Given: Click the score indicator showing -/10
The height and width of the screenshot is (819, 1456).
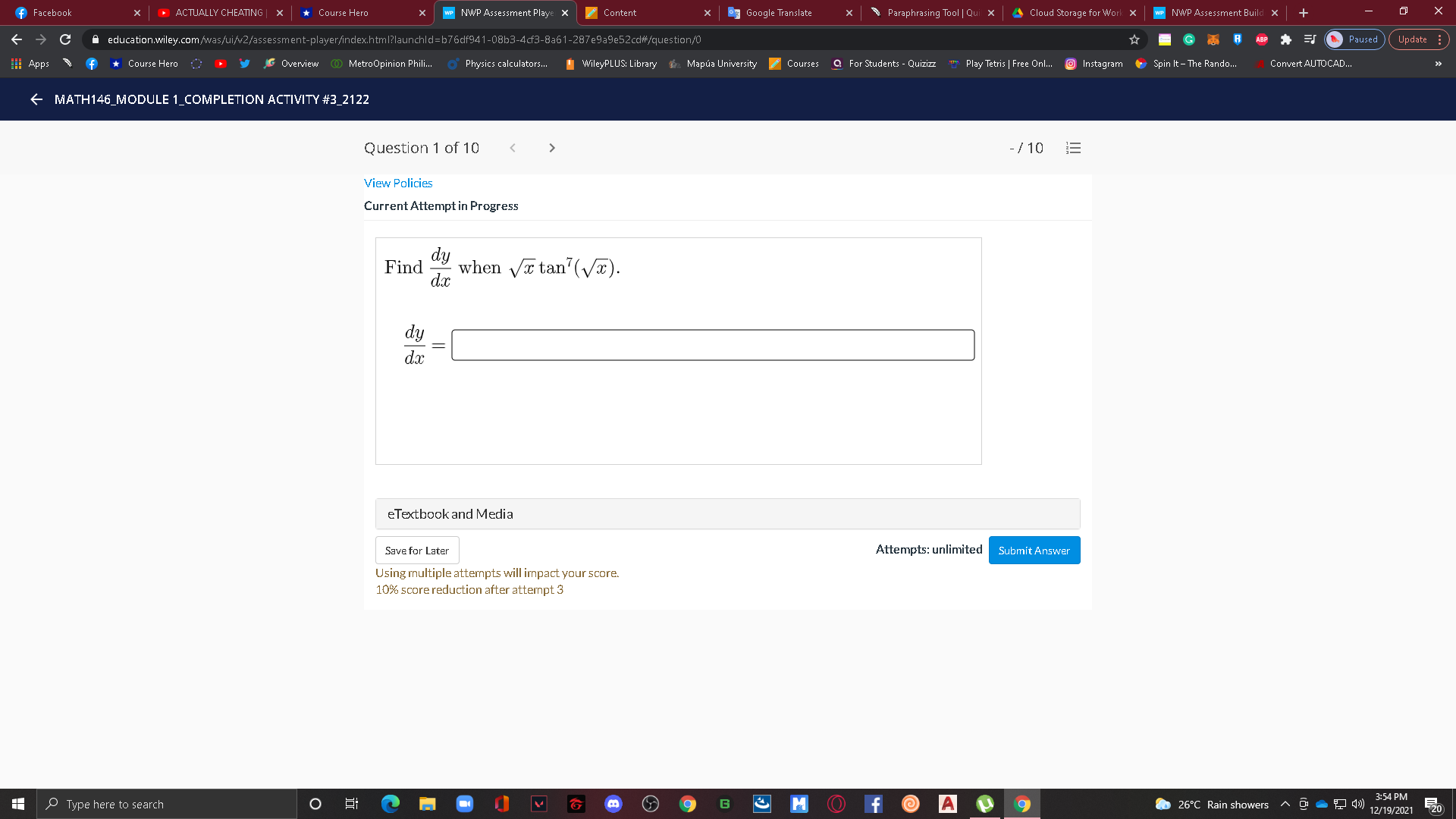Looking at the screenshot, I should [x=1025, y=148].
